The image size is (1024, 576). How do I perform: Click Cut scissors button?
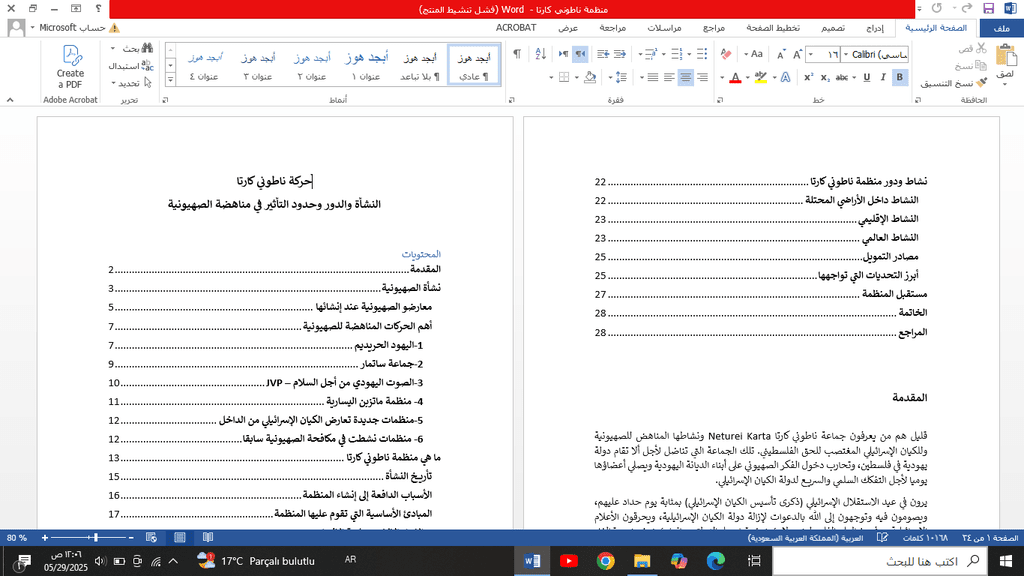(x=973, y=48)
